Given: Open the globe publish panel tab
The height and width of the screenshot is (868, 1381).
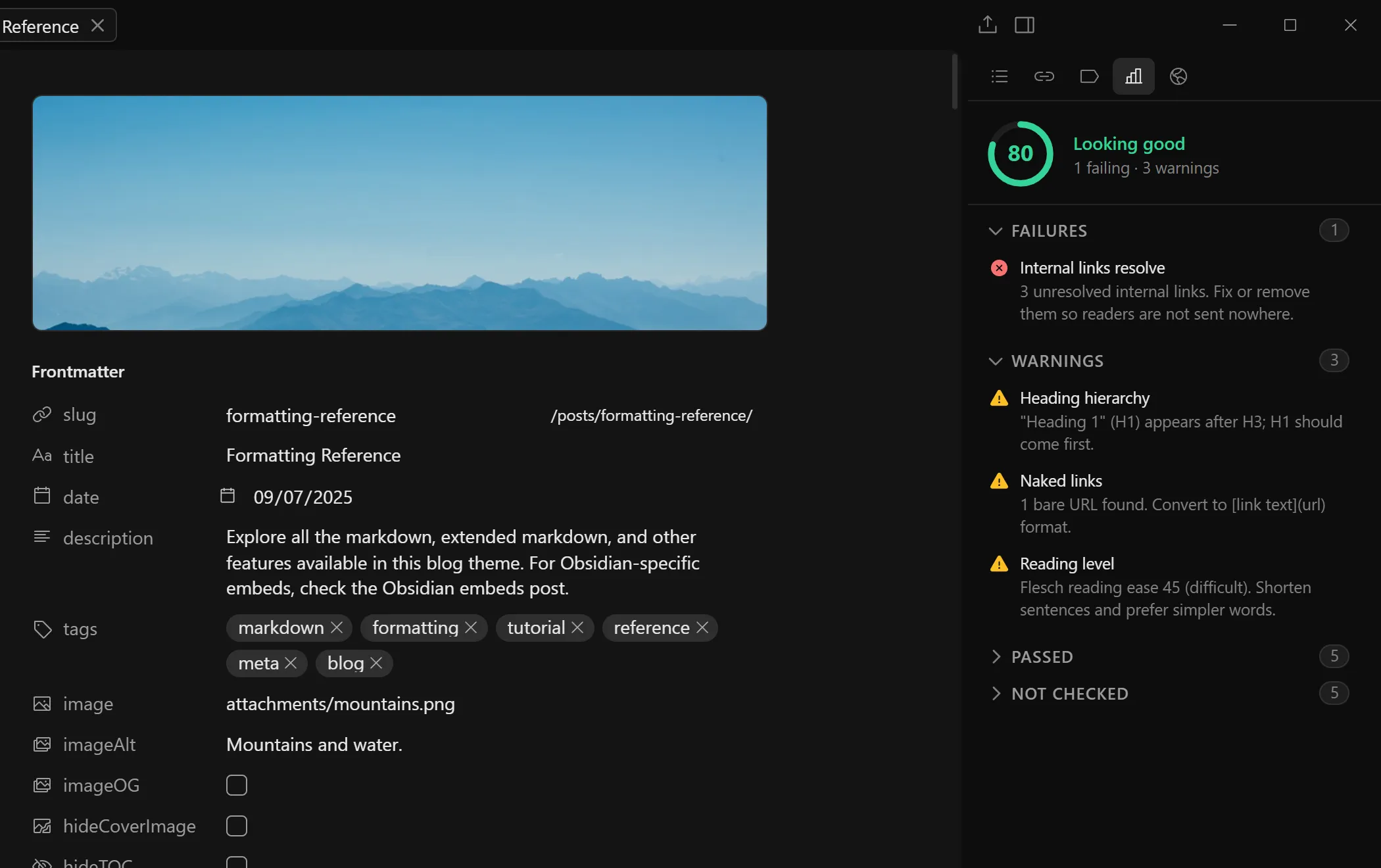Looking at the screenshot, I should pyautogui.click(x=1178, y=76).
